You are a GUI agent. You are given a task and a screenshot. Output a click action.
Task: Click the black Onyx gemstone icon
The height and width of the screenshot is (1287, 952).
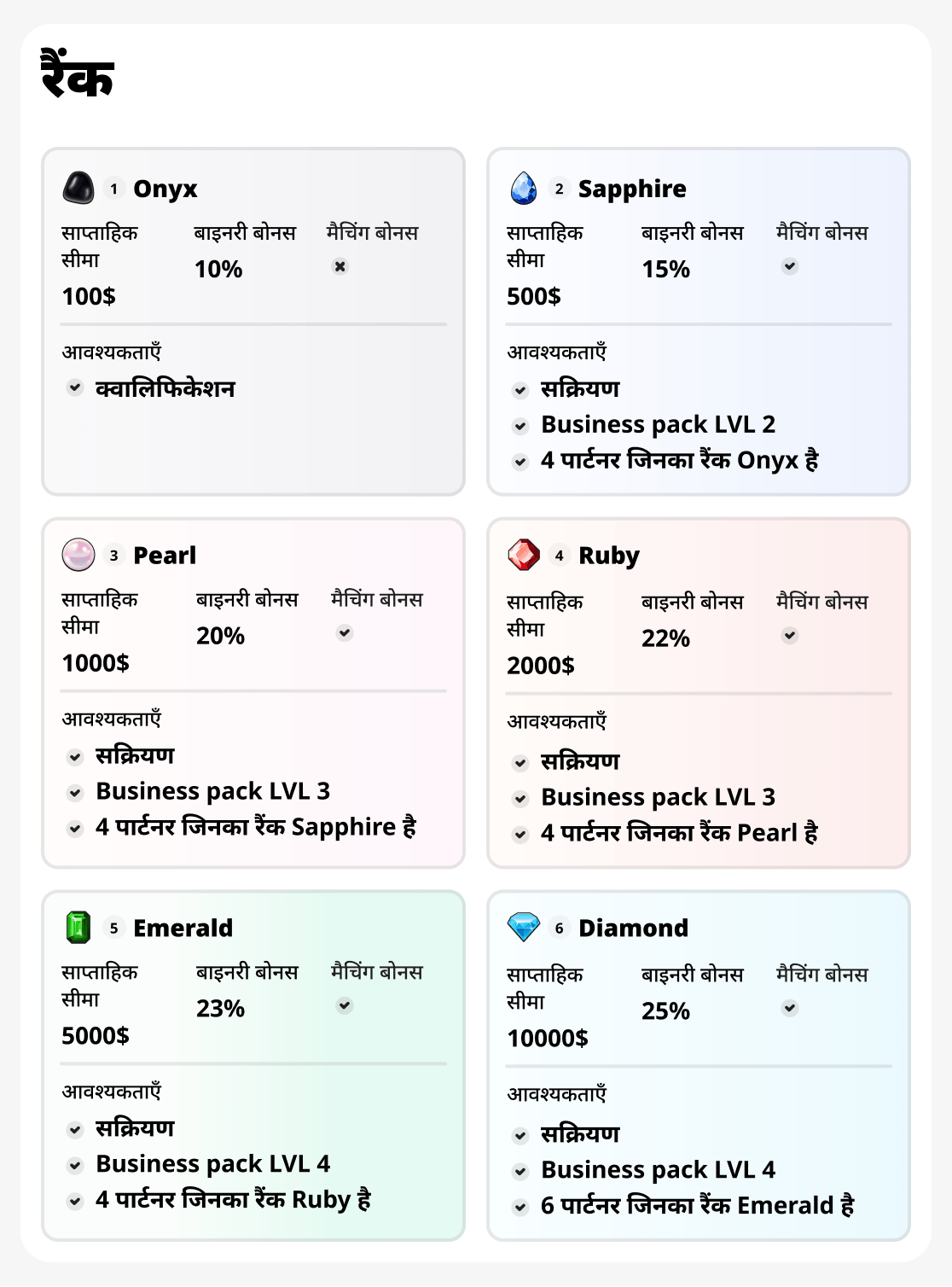click(78, 188)
